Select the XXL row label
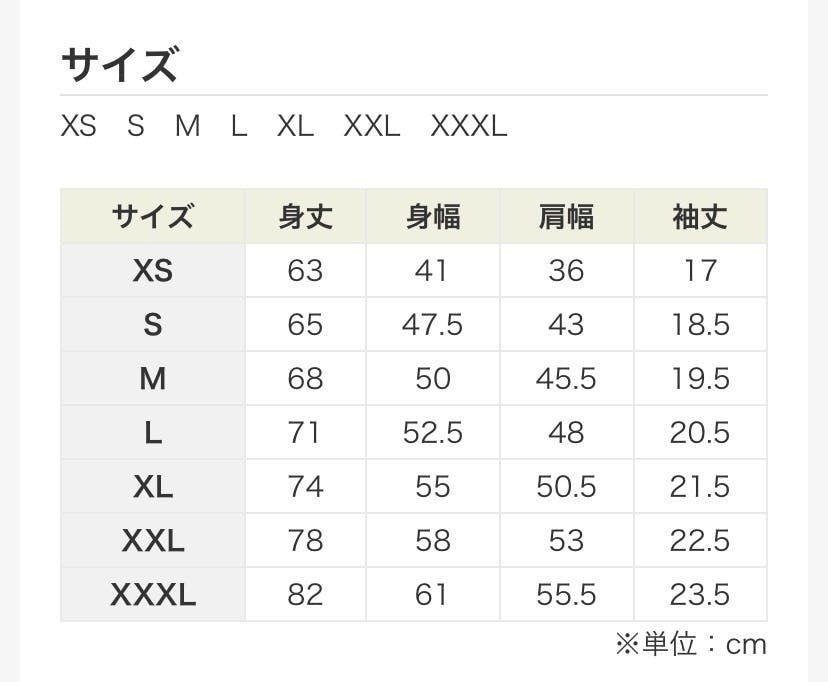The height and width of the screenshot is (682, 828). coord(153,541)
